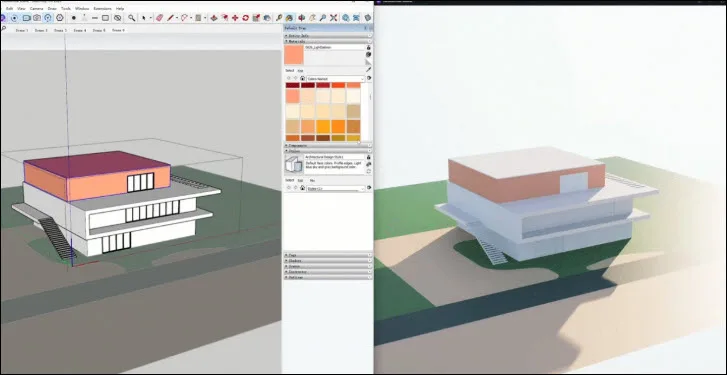Click the Zoom Extents tool

(334, 18)
